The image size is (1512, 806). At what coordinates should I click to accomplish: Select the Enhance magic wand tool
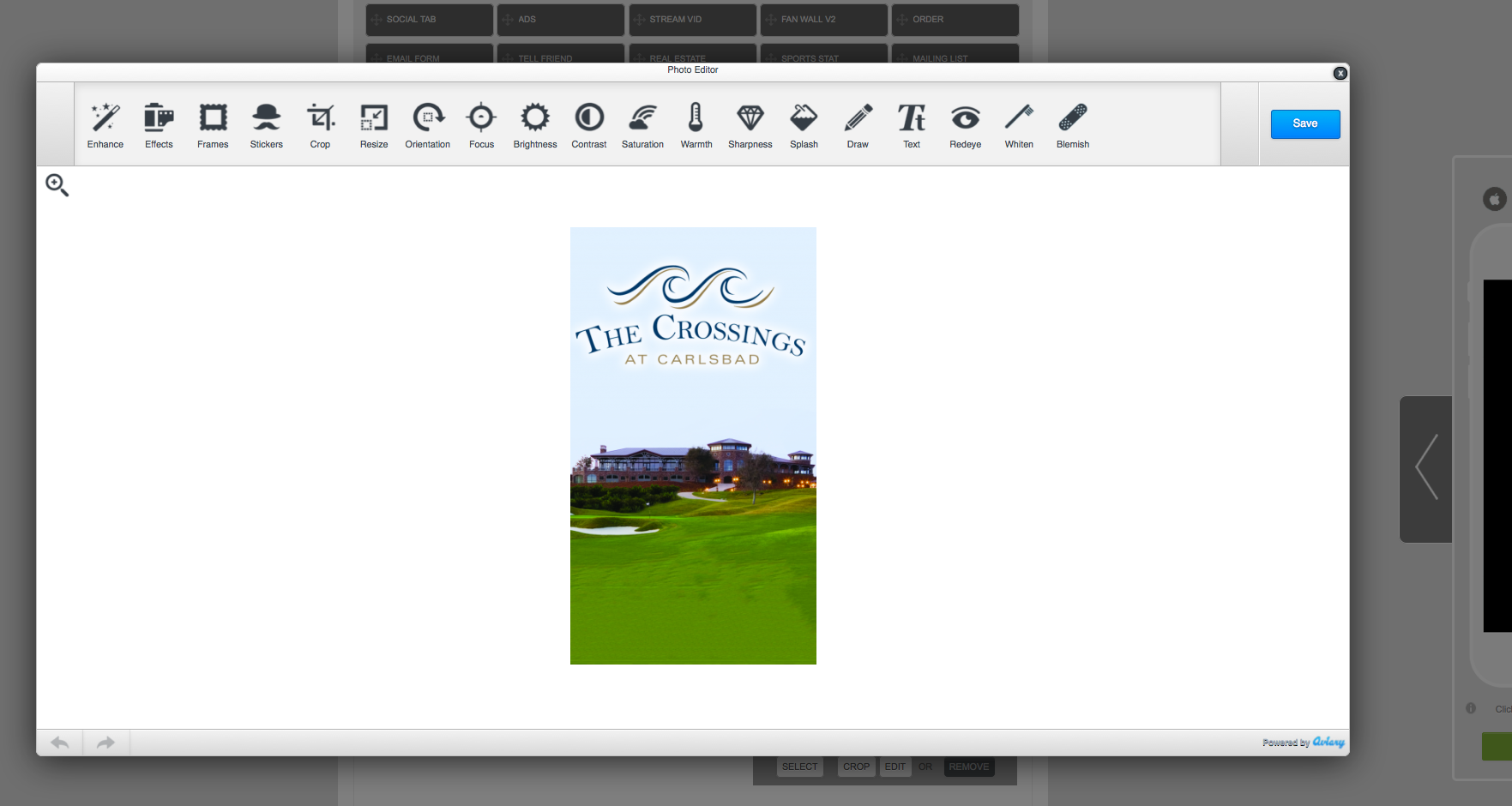(105, 124)
